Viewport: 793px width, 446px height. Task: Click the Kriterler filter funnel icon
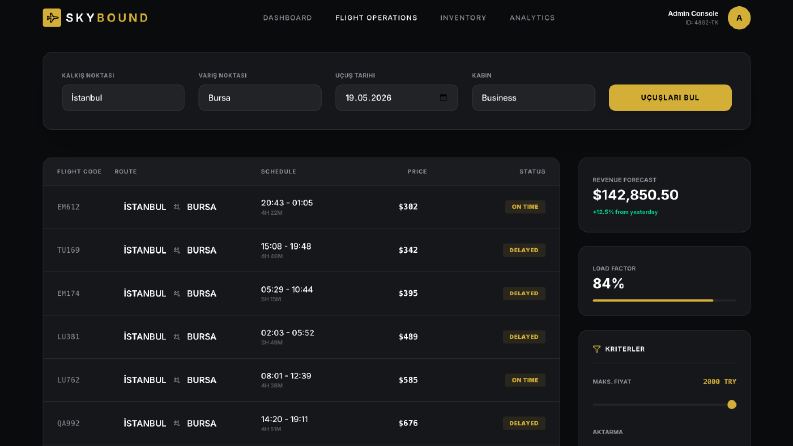[x=597, y=349]
